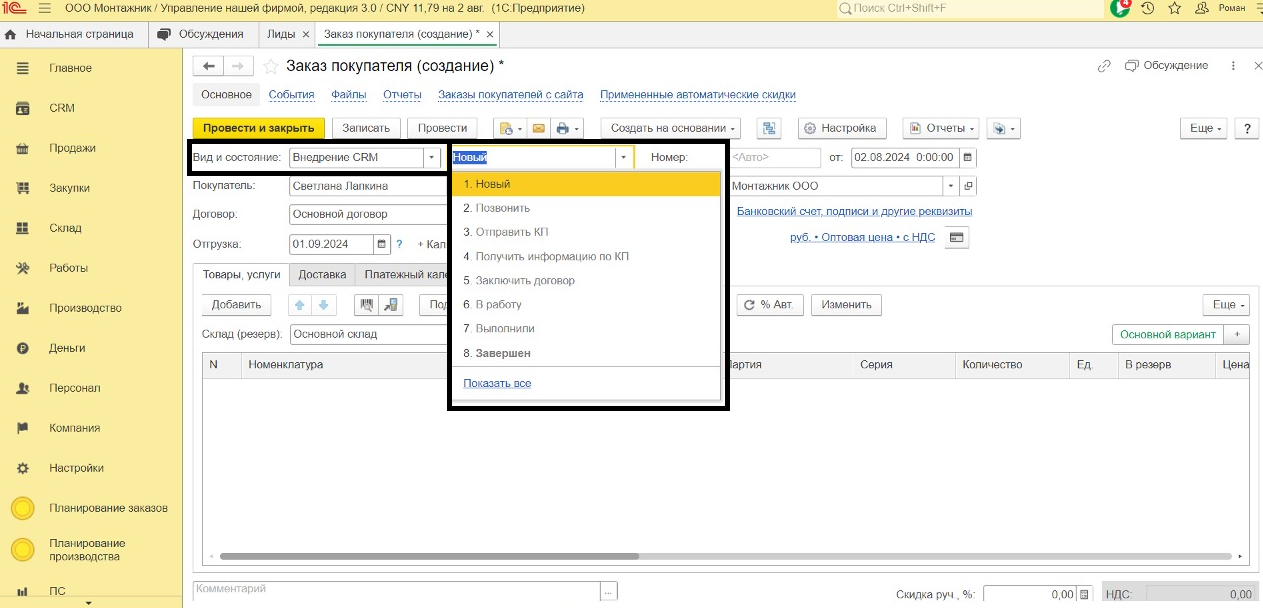Open the three-dot more actions icon
Image resolution: width=1263 pixels, height=608 pixels.
pos(1231,66)
